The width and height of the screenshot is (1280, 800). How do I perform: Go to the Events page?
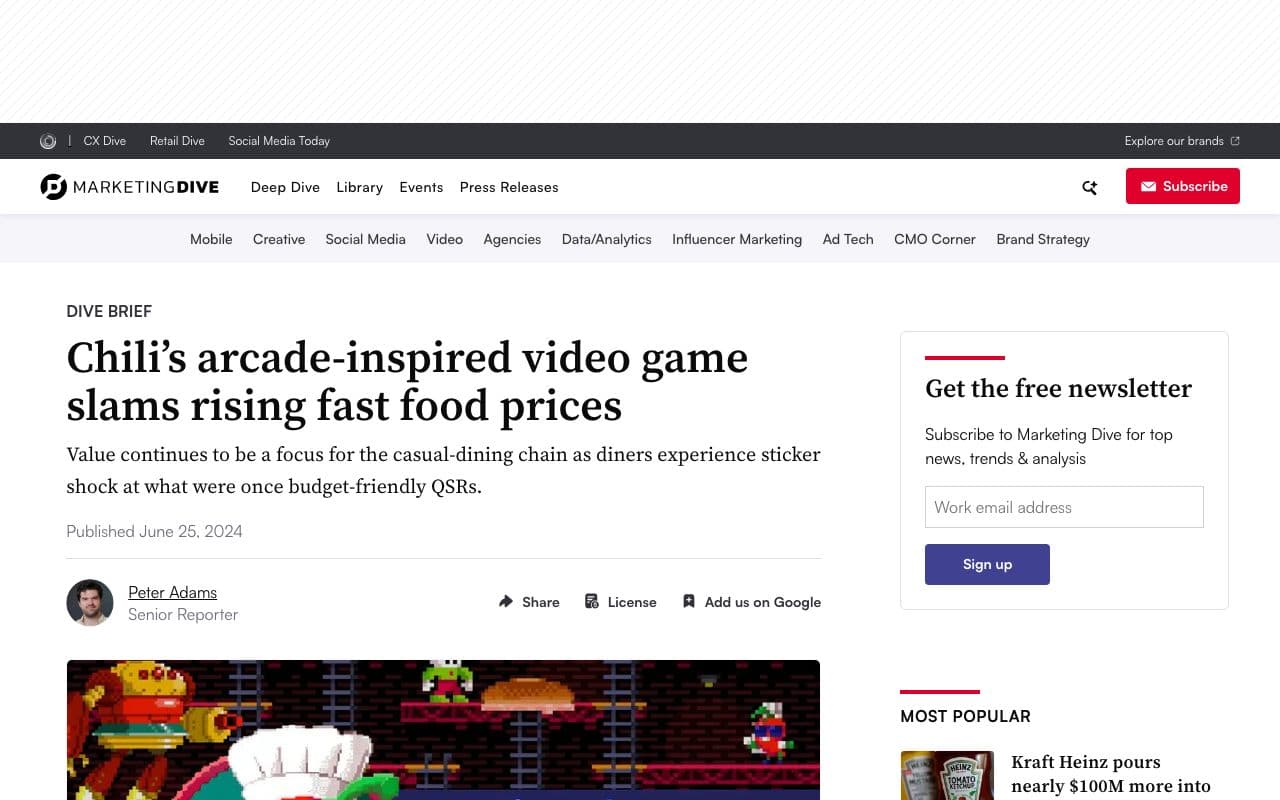tap(421, 187)
